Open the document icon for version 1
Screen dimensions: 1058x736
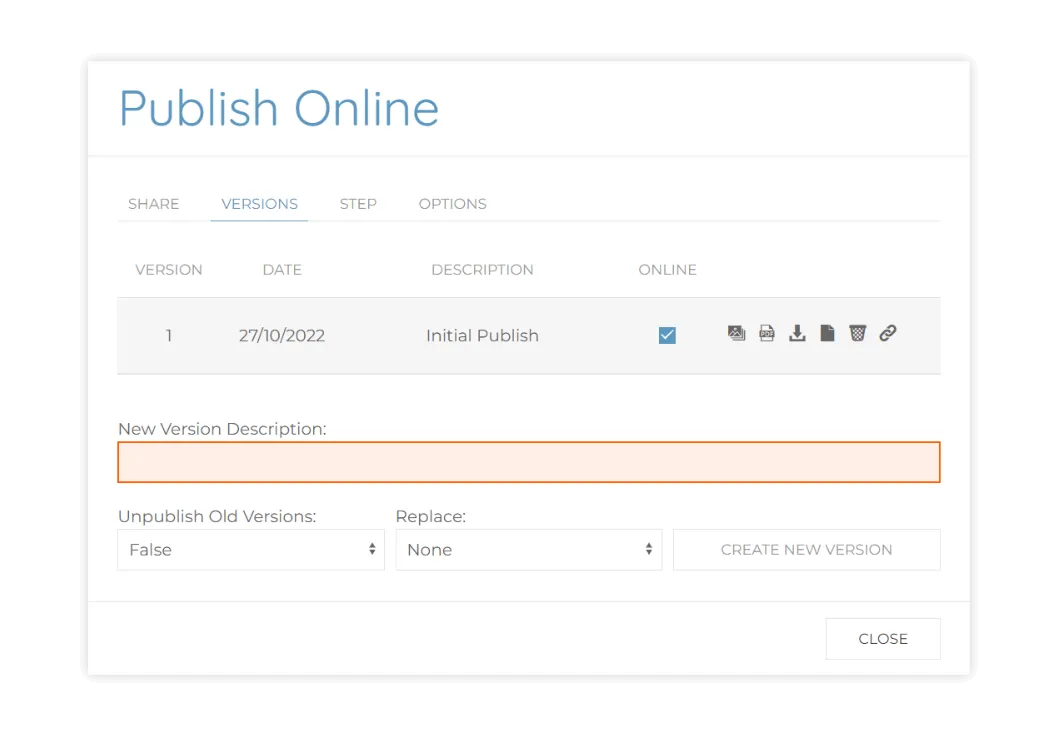click(x=827, y=333)
